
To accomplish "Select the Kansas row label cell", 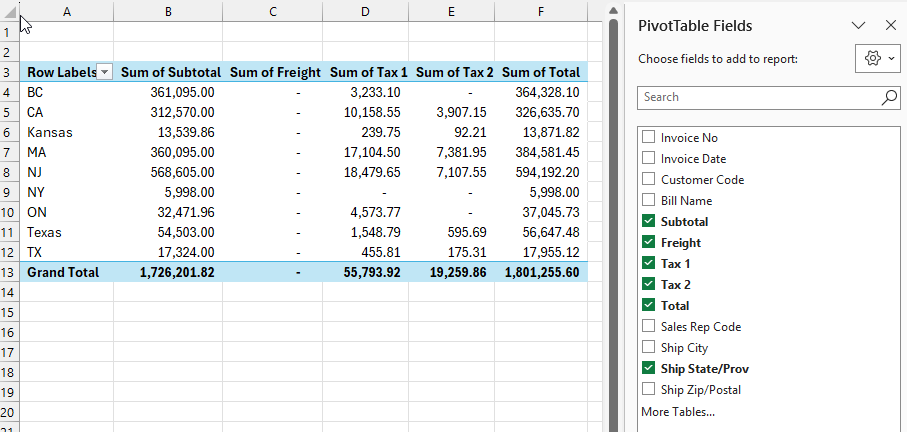I will 67,132.
